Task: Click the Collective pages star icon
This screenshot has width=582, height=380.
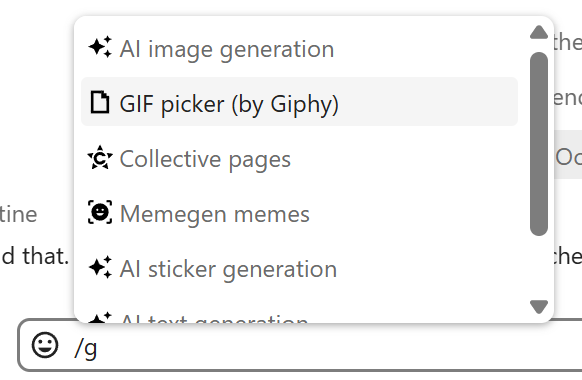Action: [100, 157]
